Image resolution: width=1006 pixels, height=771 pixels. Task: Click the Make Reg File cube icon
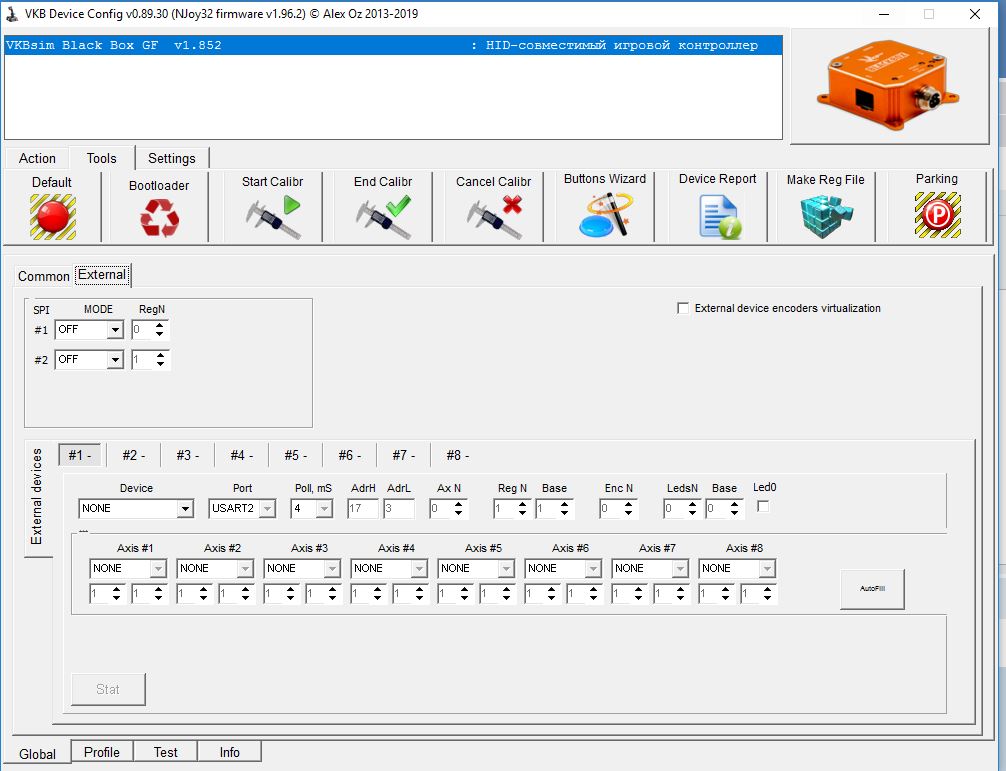(826, 217)
